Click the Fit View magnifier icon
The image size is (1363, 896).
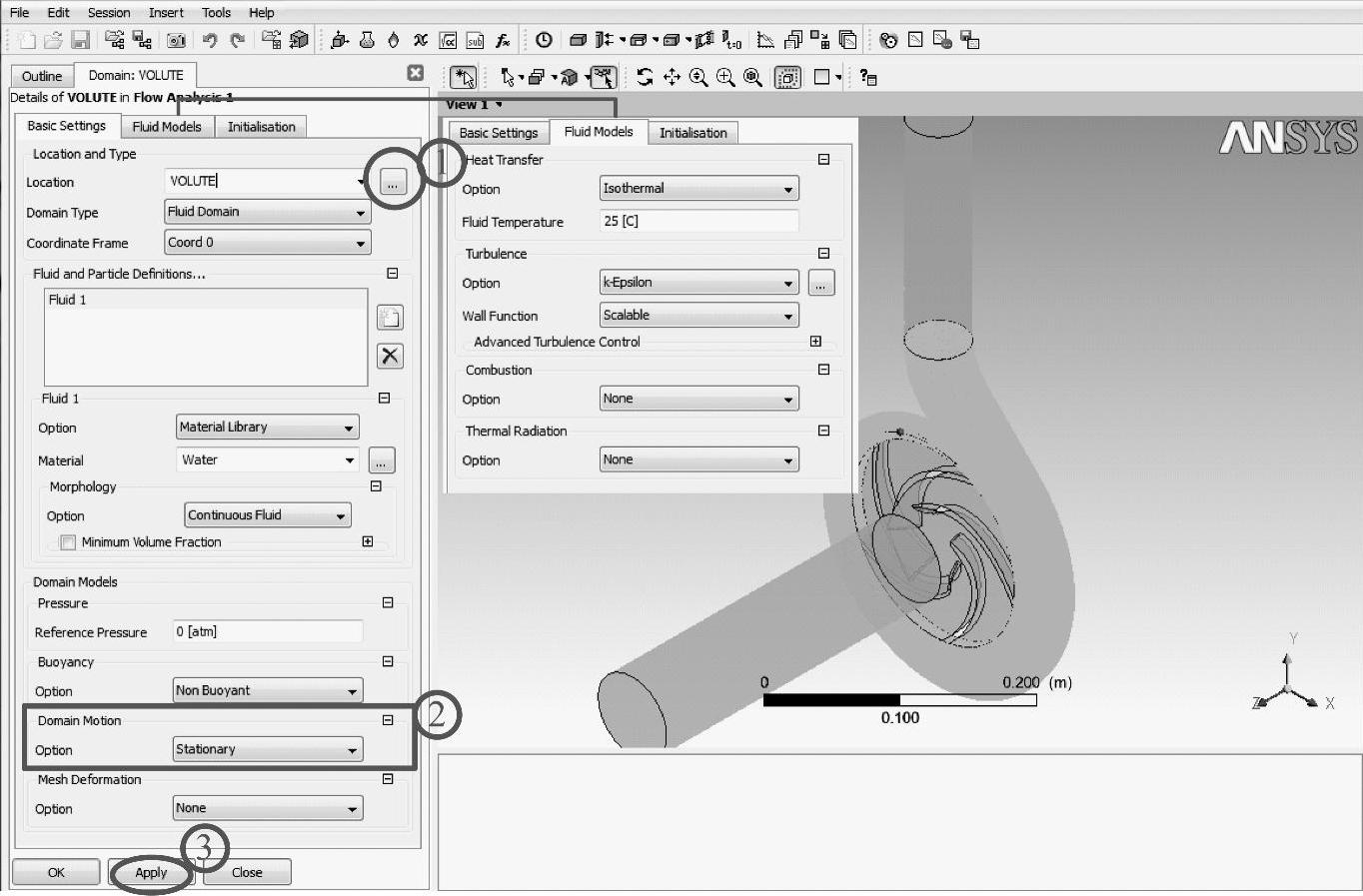click(x=752, y=77)
